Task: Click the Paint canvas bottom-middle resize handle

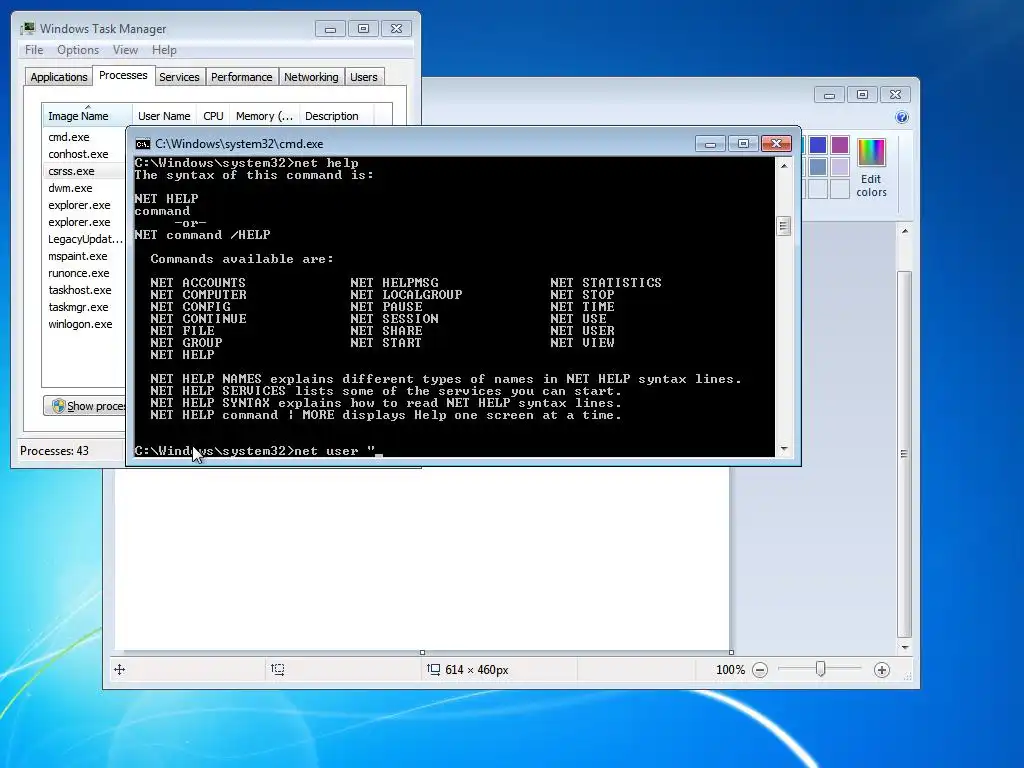Action: point(423,652)
